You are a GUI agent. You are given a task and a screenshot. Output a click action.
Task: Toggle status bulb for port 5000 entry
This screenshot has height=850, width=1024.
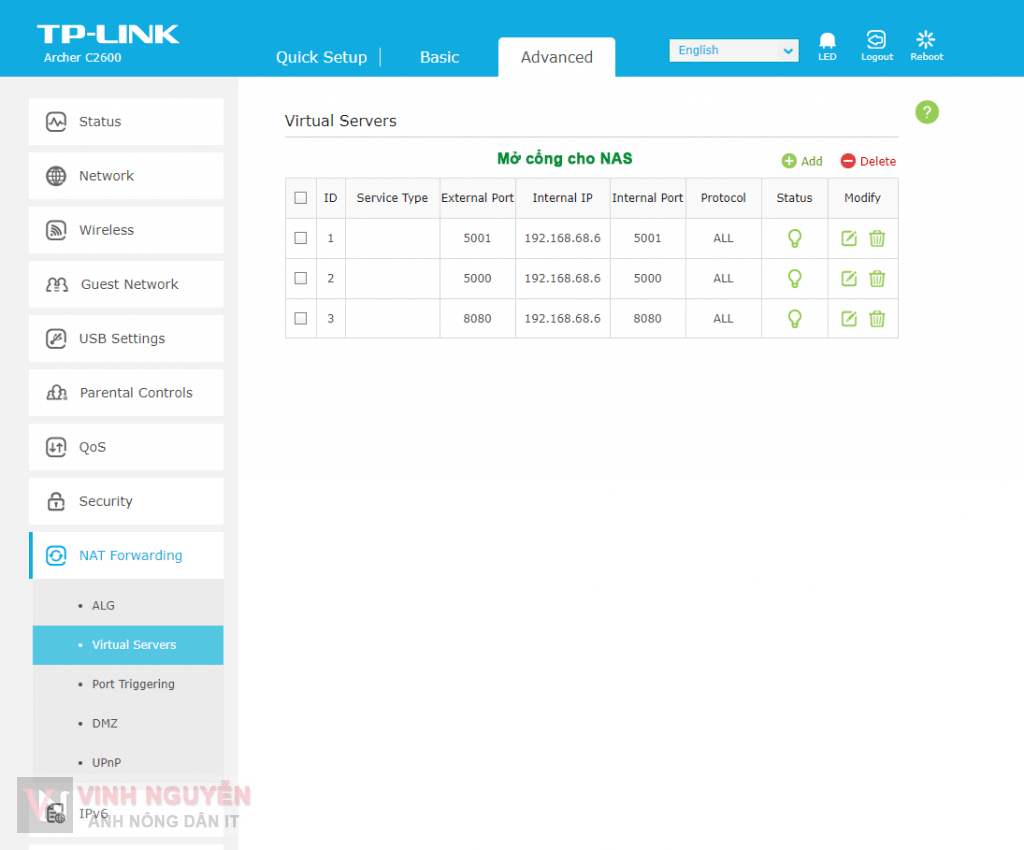(x=794, y=278)
